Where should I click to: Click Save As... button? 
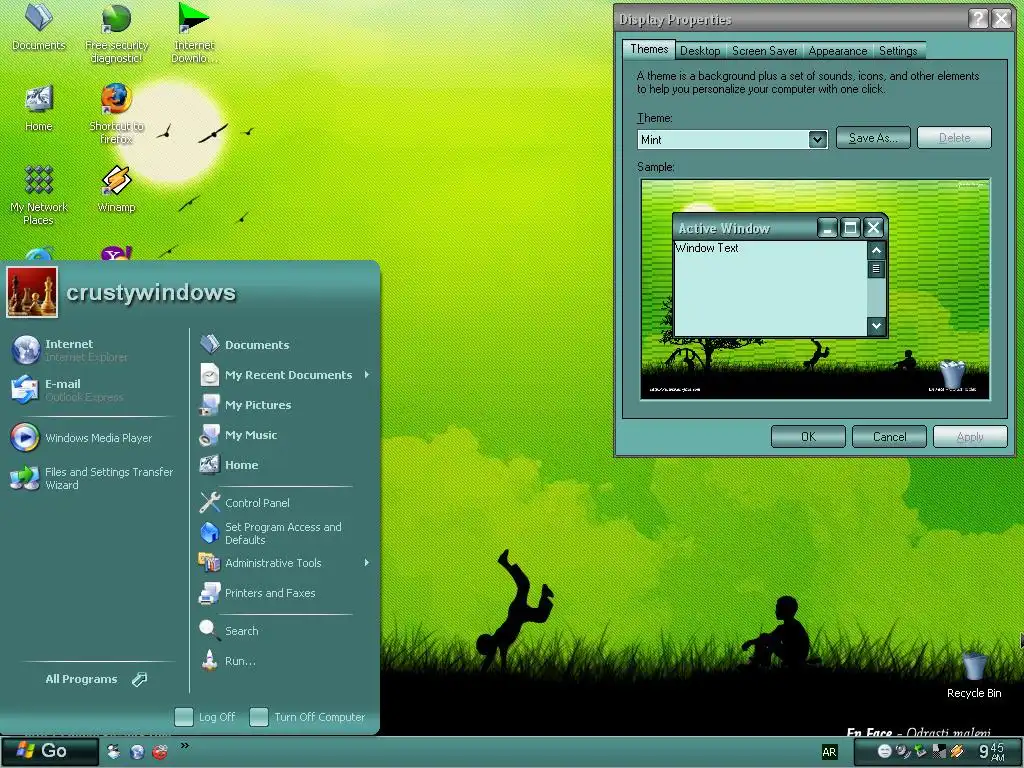873,138
